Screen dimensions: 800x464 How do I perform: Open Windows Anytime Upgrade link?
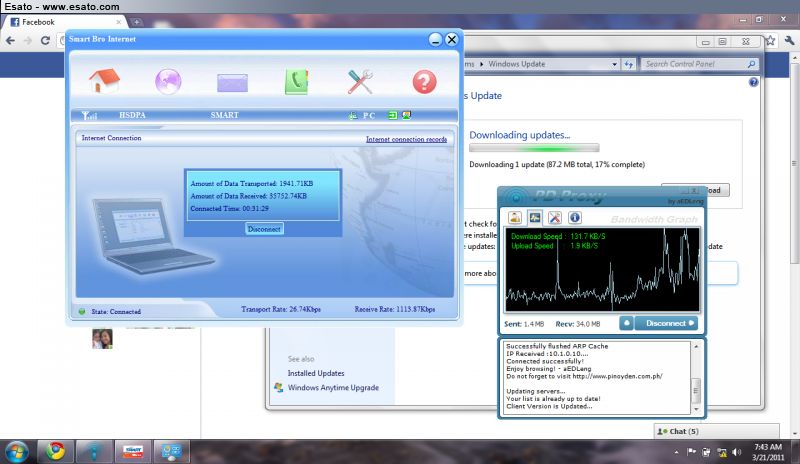tap(333, 387)
